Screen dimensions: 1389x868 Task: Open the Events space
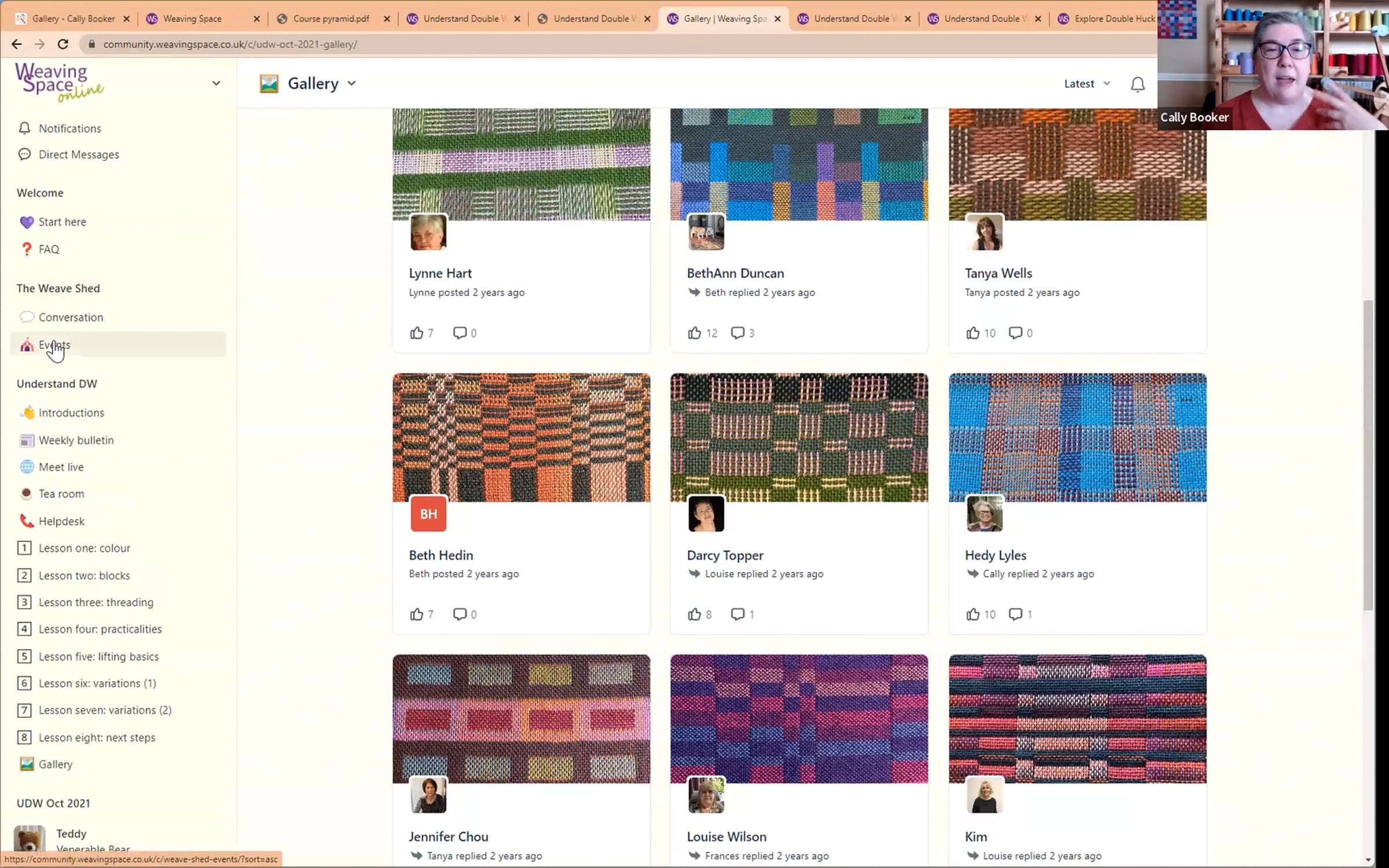click(118, 345)
